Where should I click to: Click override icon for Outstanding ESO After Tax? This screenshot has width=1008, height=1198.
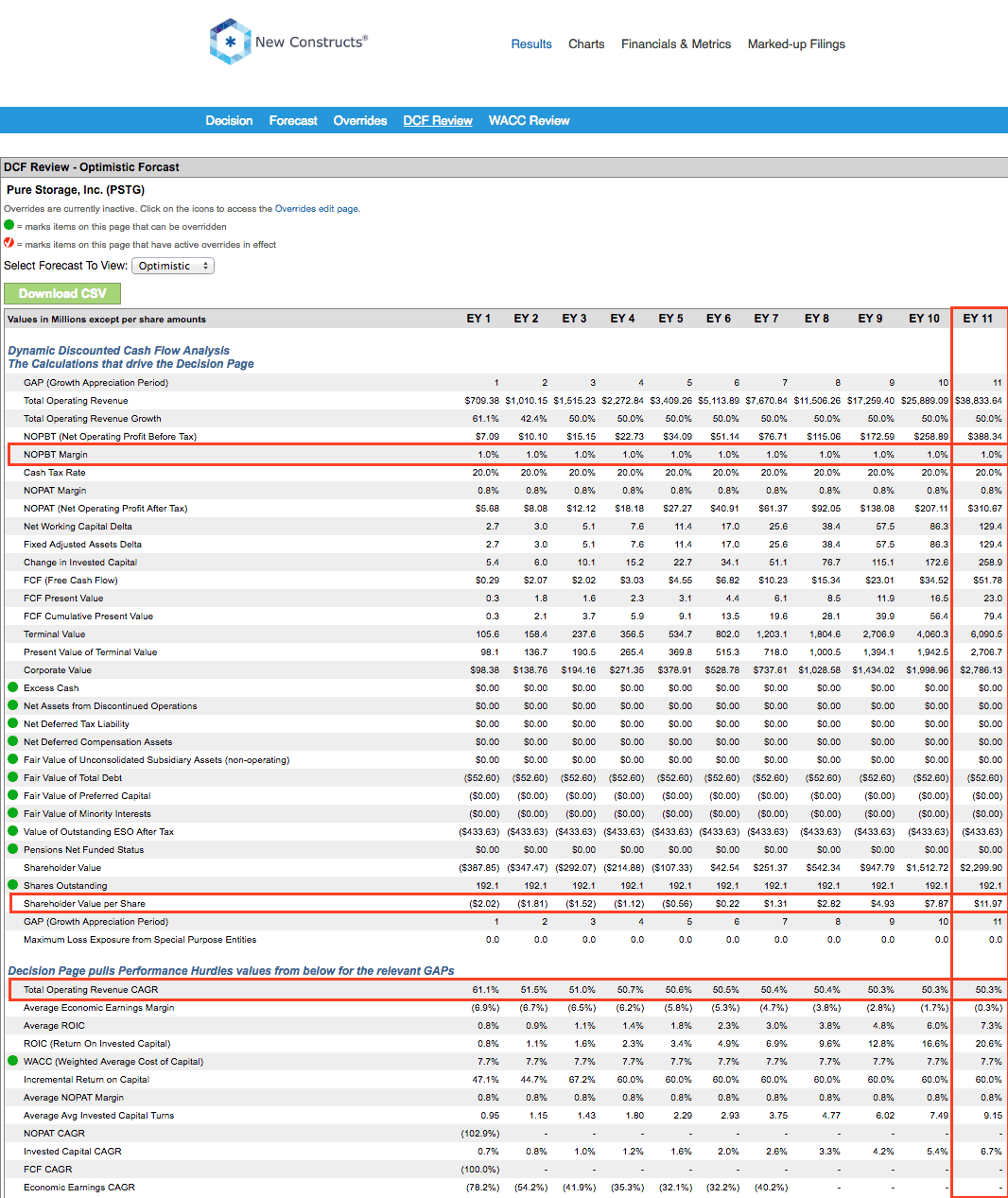[13, 831]
